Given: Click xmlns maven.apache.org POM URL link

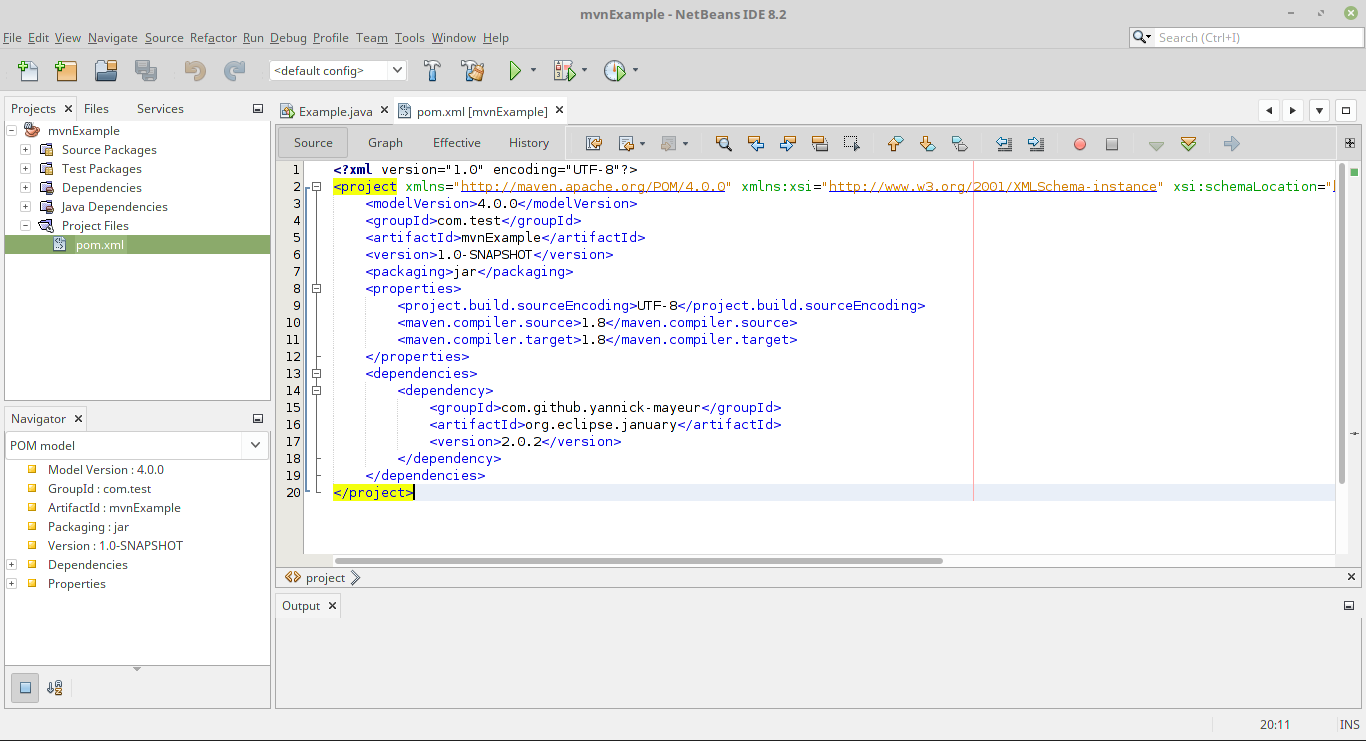Looking at the screenshot, I should (x=593, y=186).
